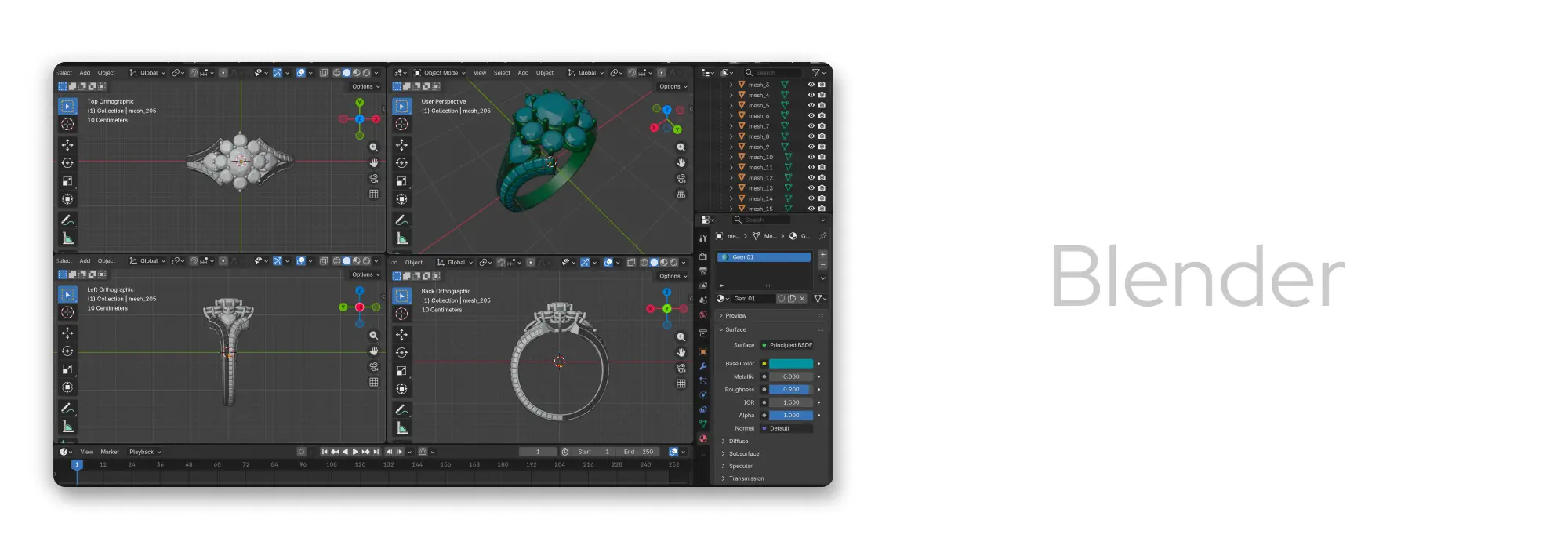Click the outliner filter funnel icon
Screen dimensions: 1568x549
(x=816, y=73)
